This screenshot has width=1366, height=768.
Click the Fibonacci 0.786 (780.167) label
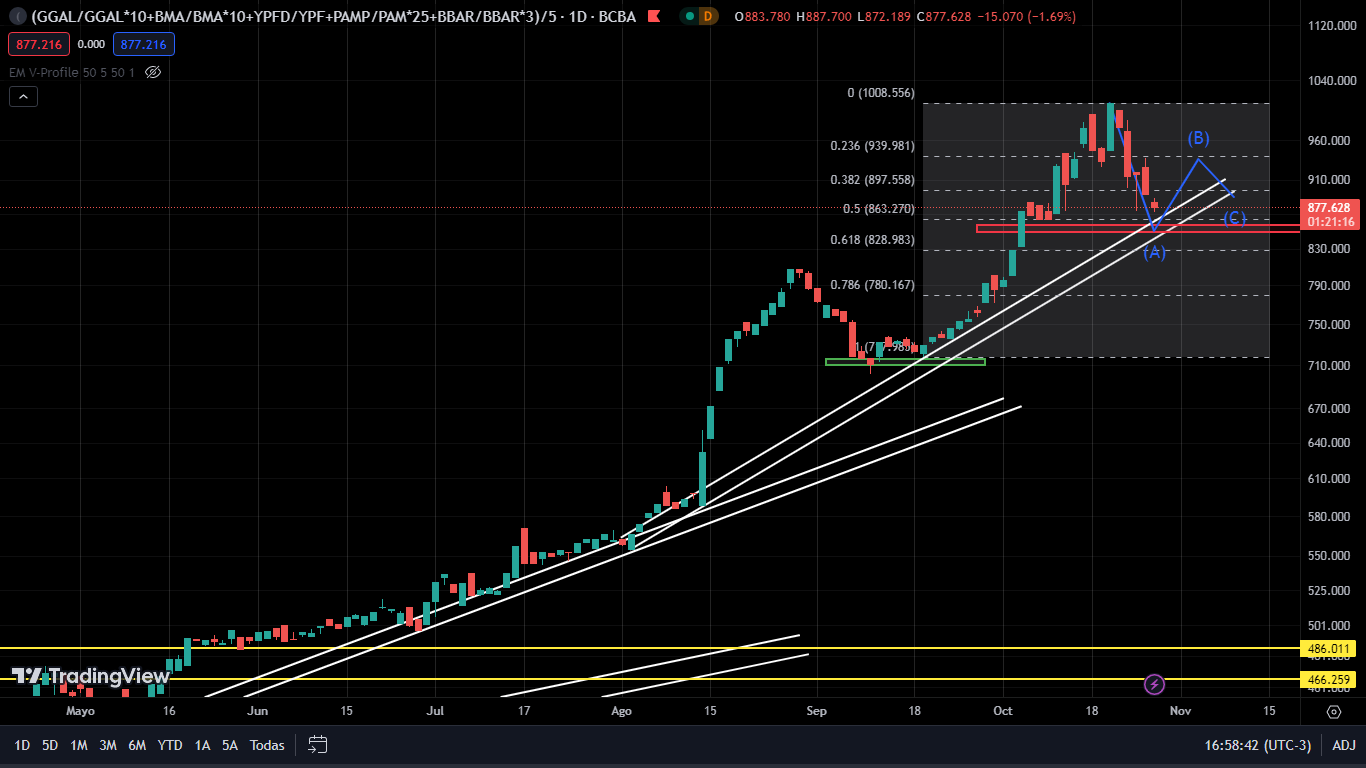[872, 285]
